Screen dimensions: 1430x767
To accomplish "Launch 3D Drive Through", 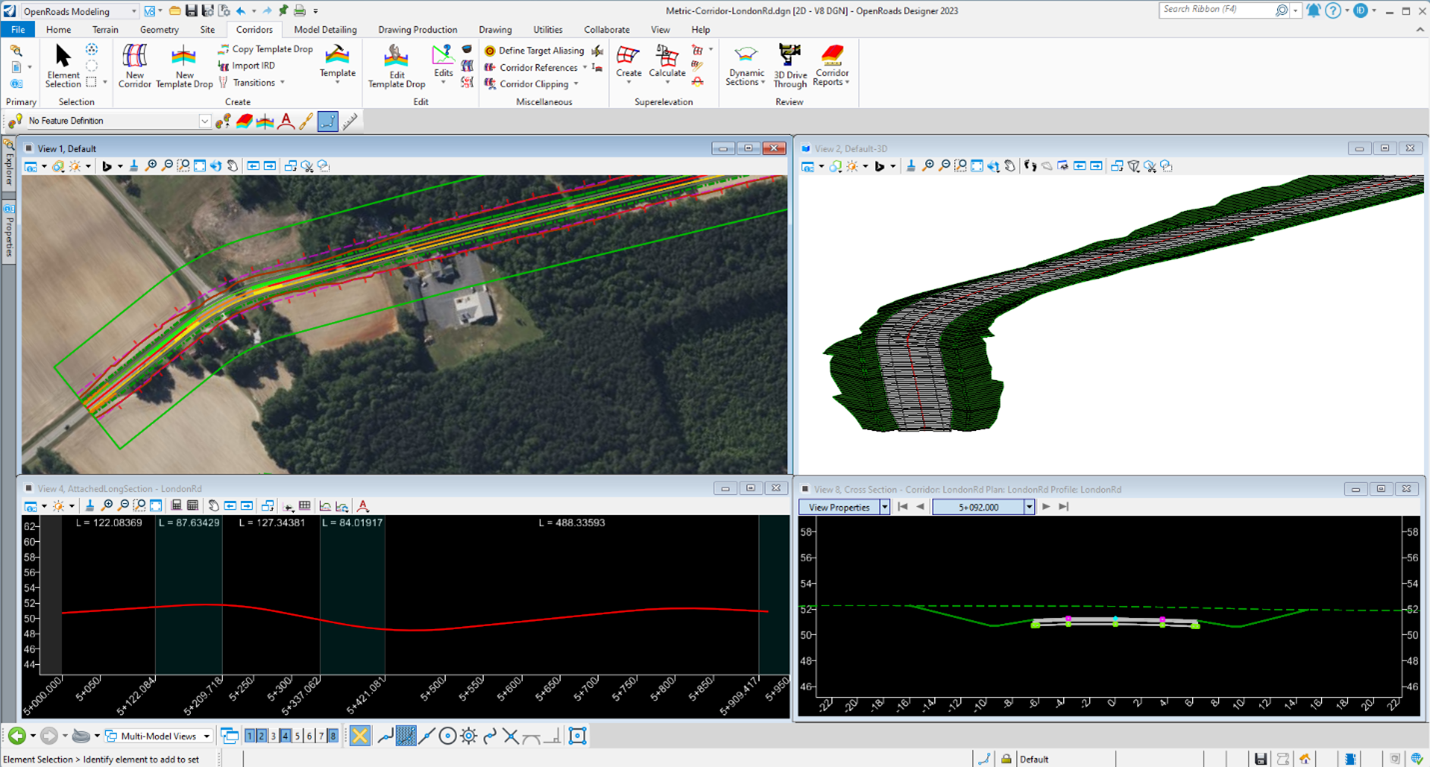I will pos(790,66).
